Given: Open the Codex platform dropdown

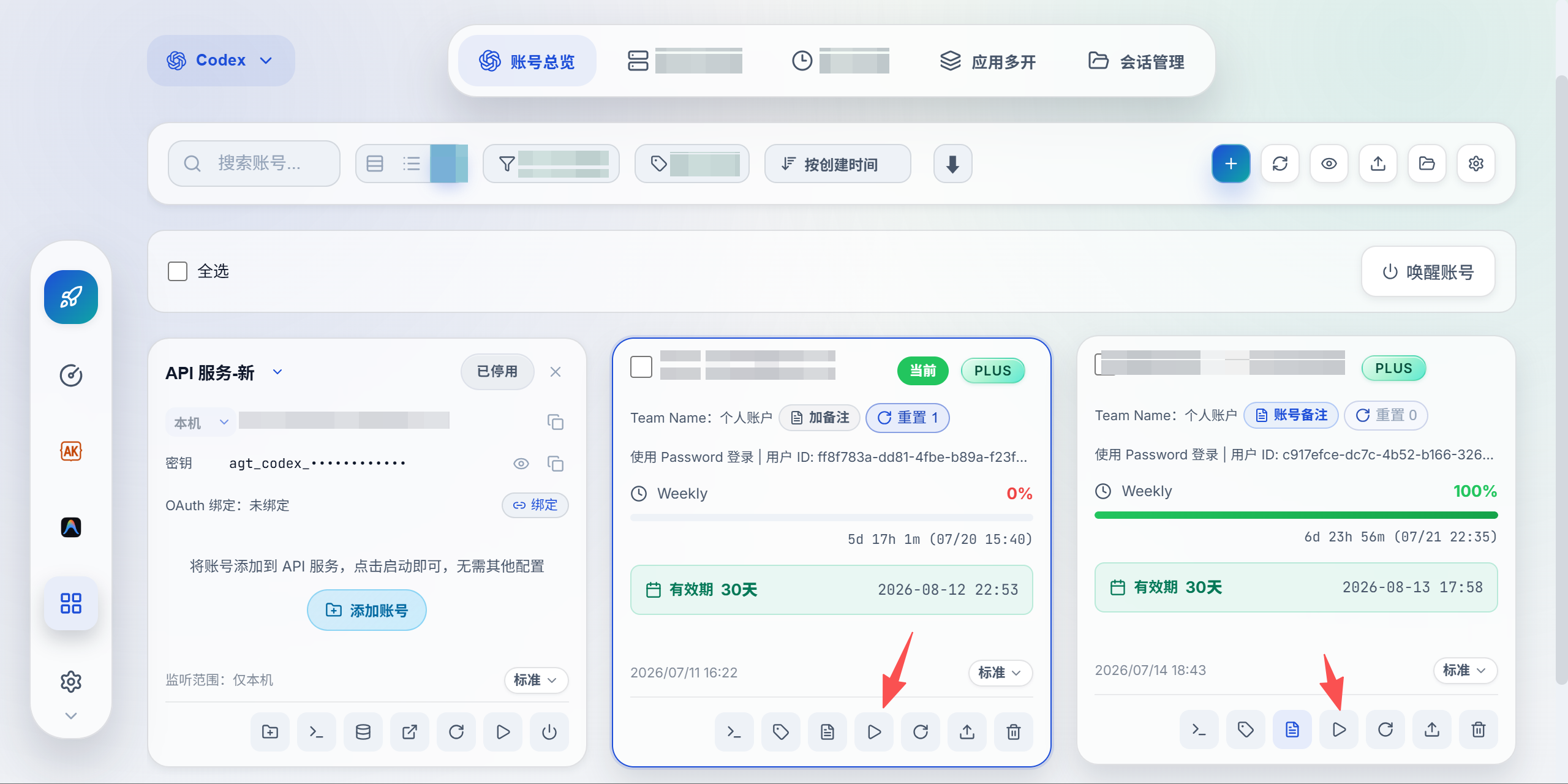Looking at the screenshot, I should pyautogui.click(x=221, y=60).
